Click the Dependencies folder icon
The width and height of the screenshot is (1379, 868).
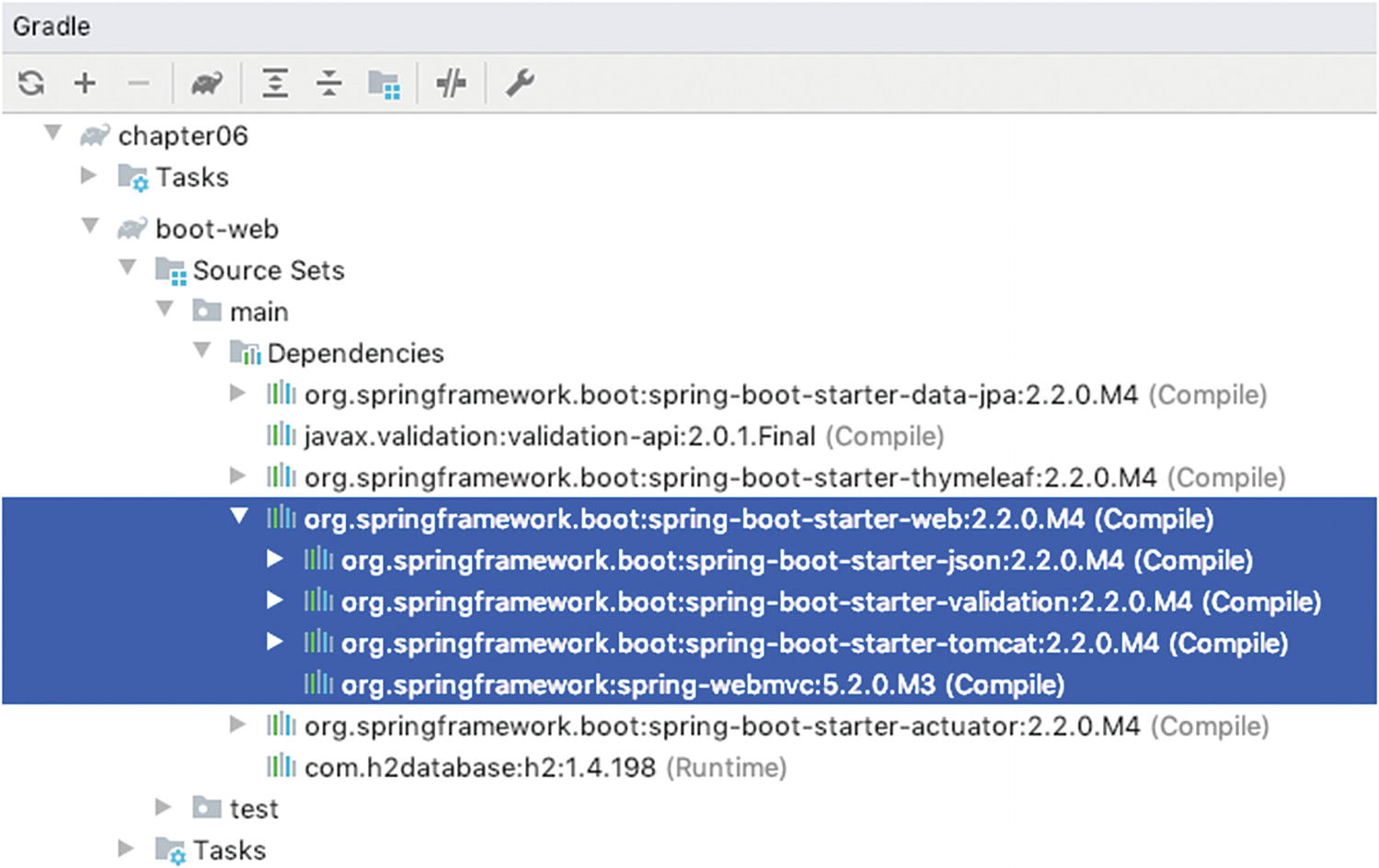point(246,353)
